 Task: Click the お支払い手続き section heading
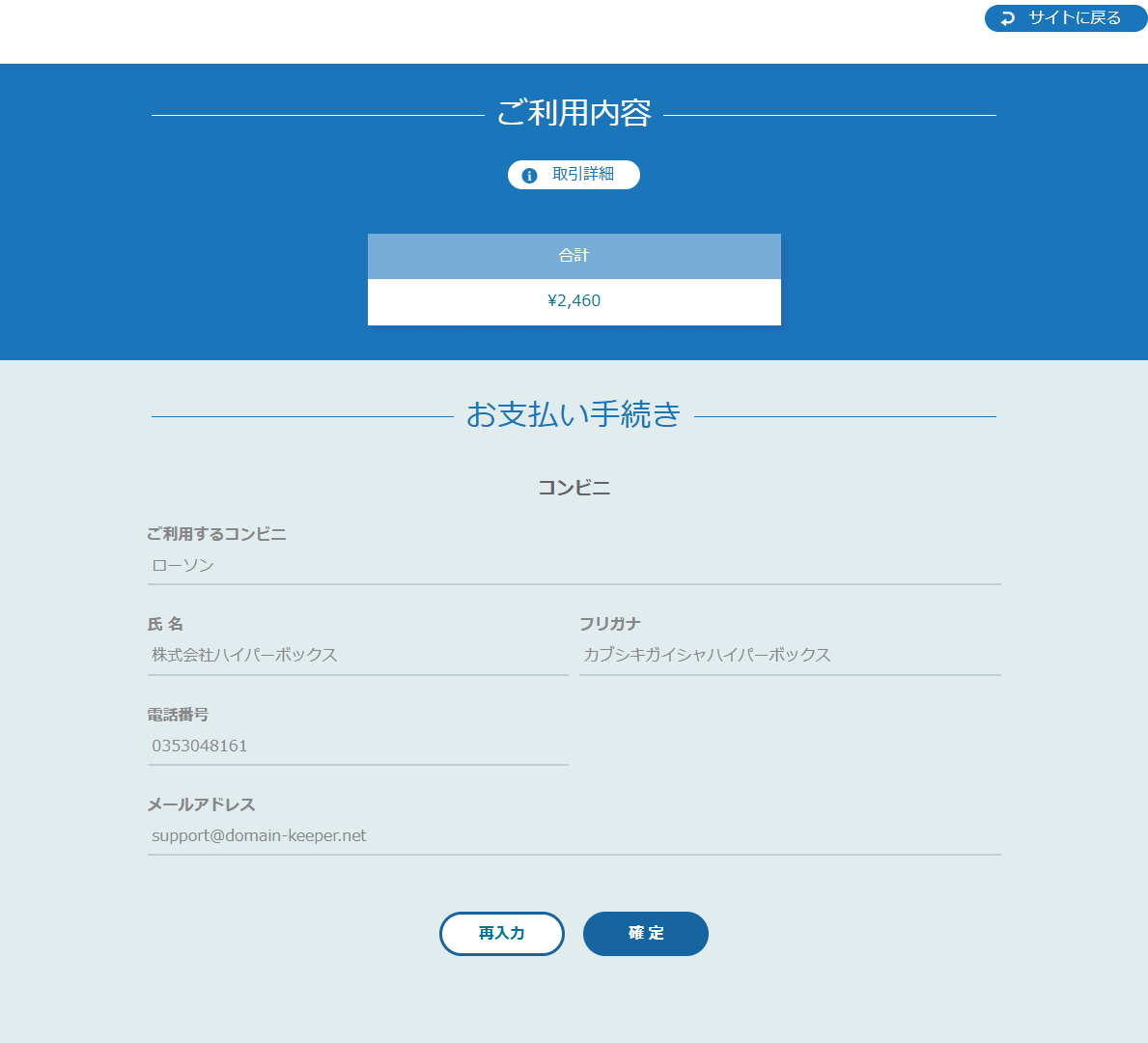click(574, 414)
